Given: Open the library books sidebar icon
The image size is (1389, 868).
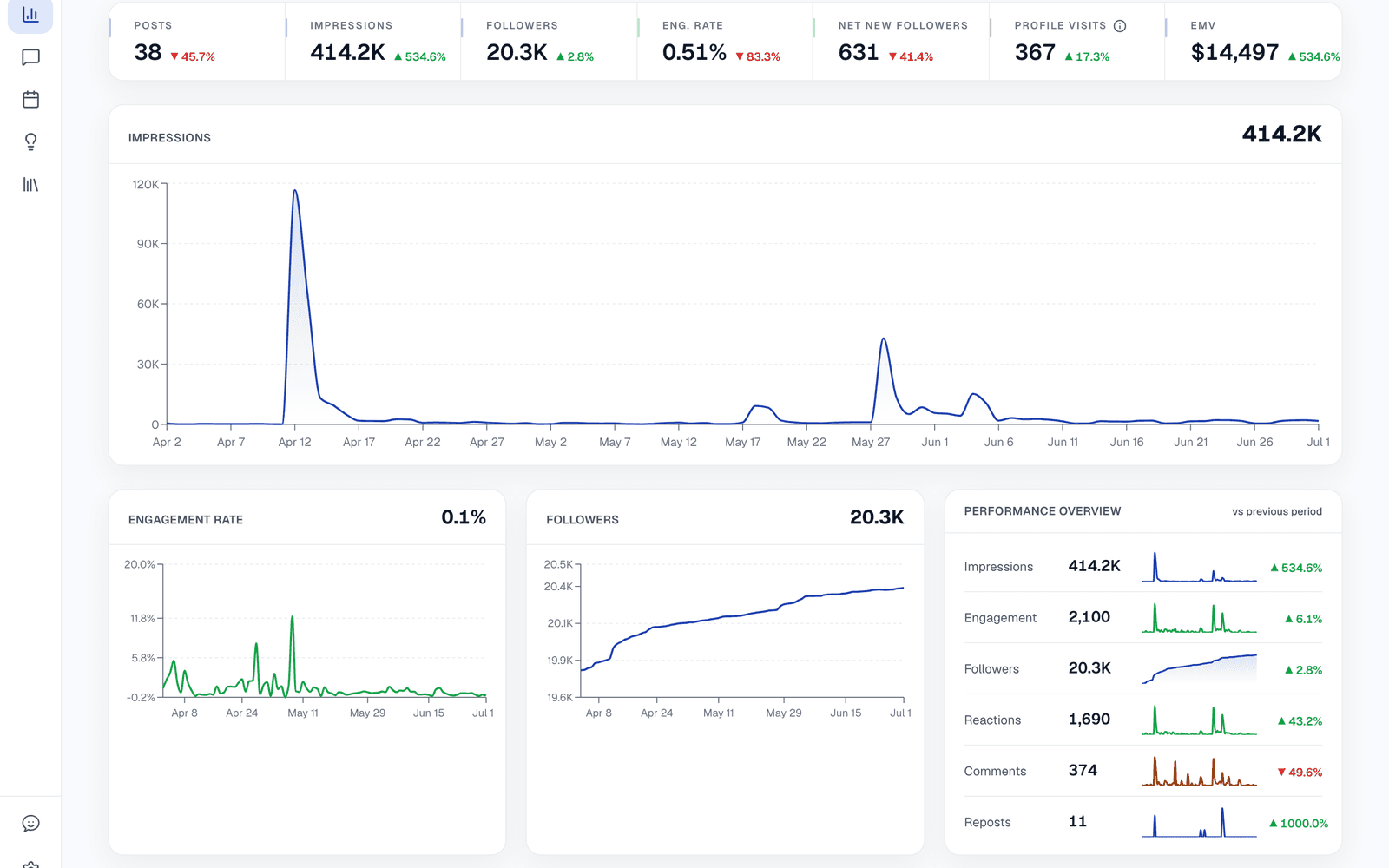Looking at the screenshot, I should [x=30, y=184].
